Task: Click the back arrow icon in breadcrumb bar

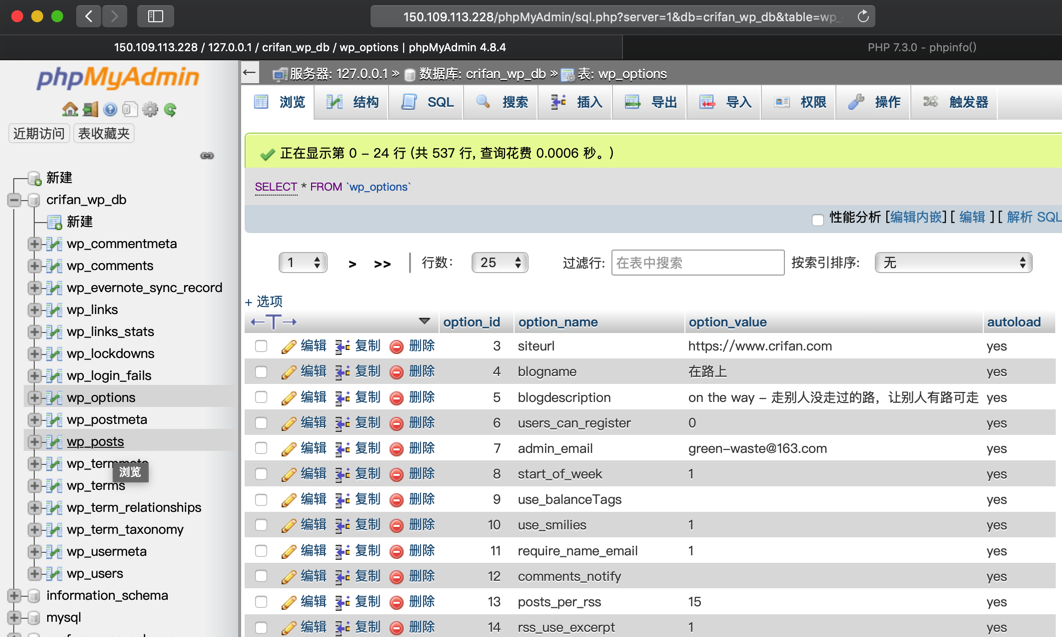Action: (x=250, y=72)
